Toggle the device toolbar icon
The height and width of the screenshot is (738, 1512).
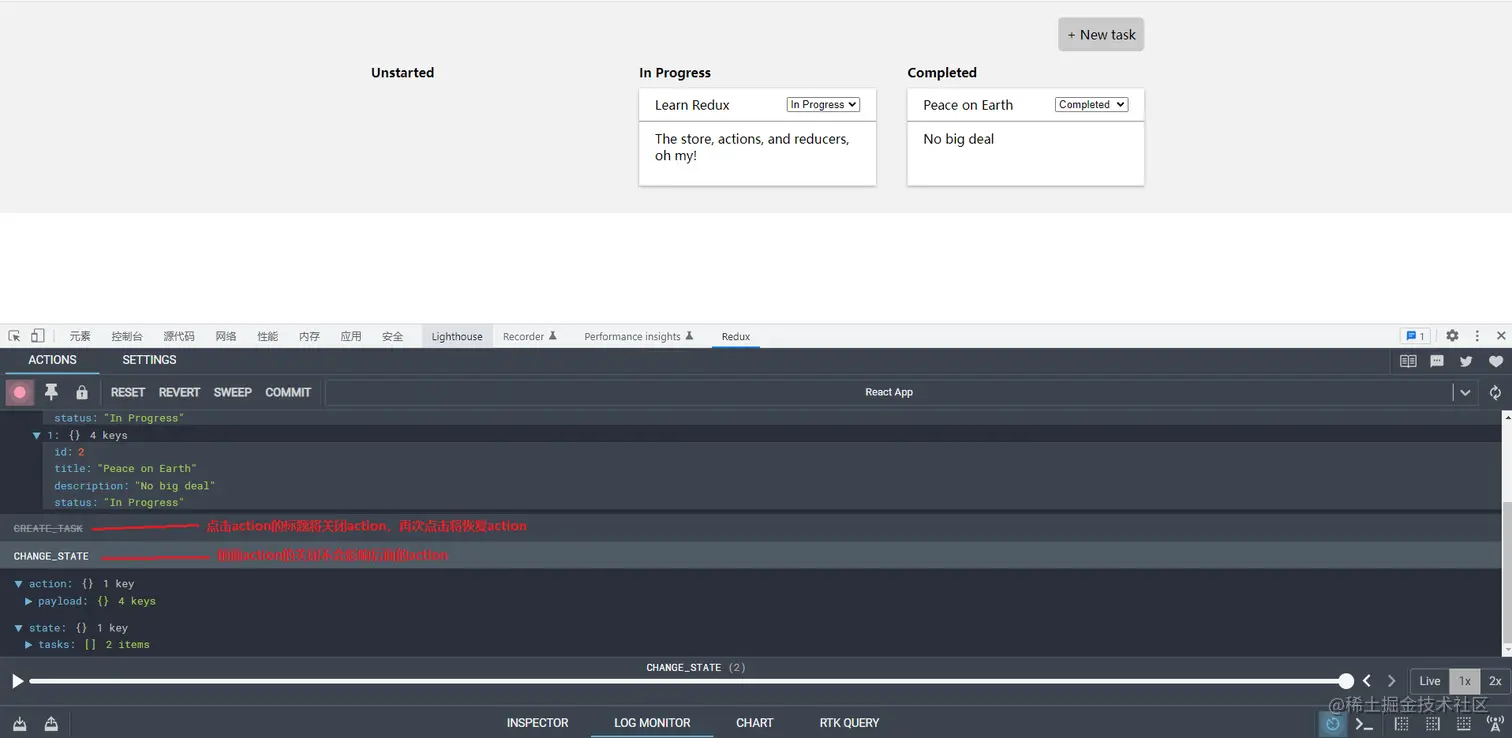(x=37, y=336)
